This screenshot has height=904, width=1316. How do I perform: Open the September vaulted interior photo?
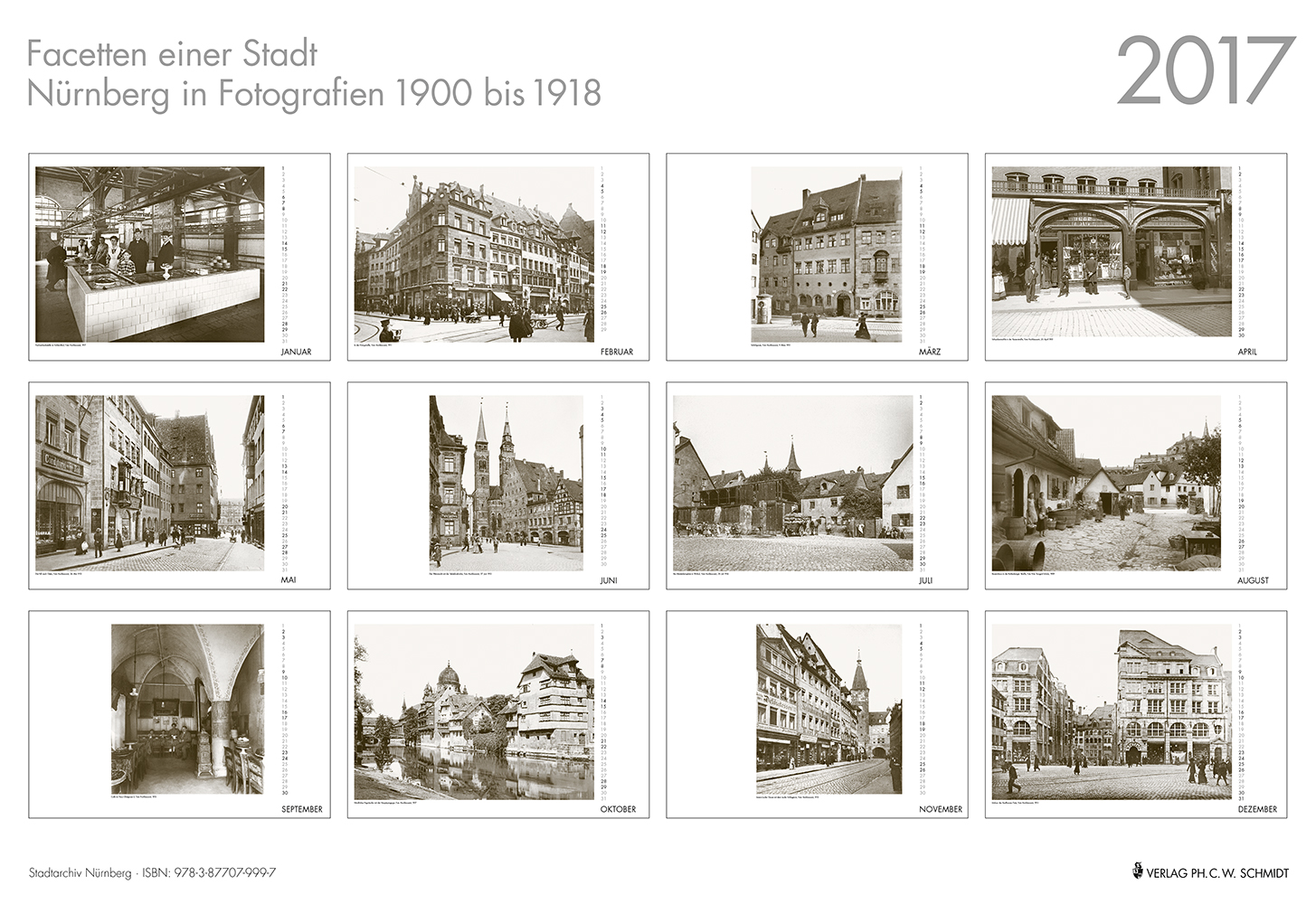click(x=188, y=710)
